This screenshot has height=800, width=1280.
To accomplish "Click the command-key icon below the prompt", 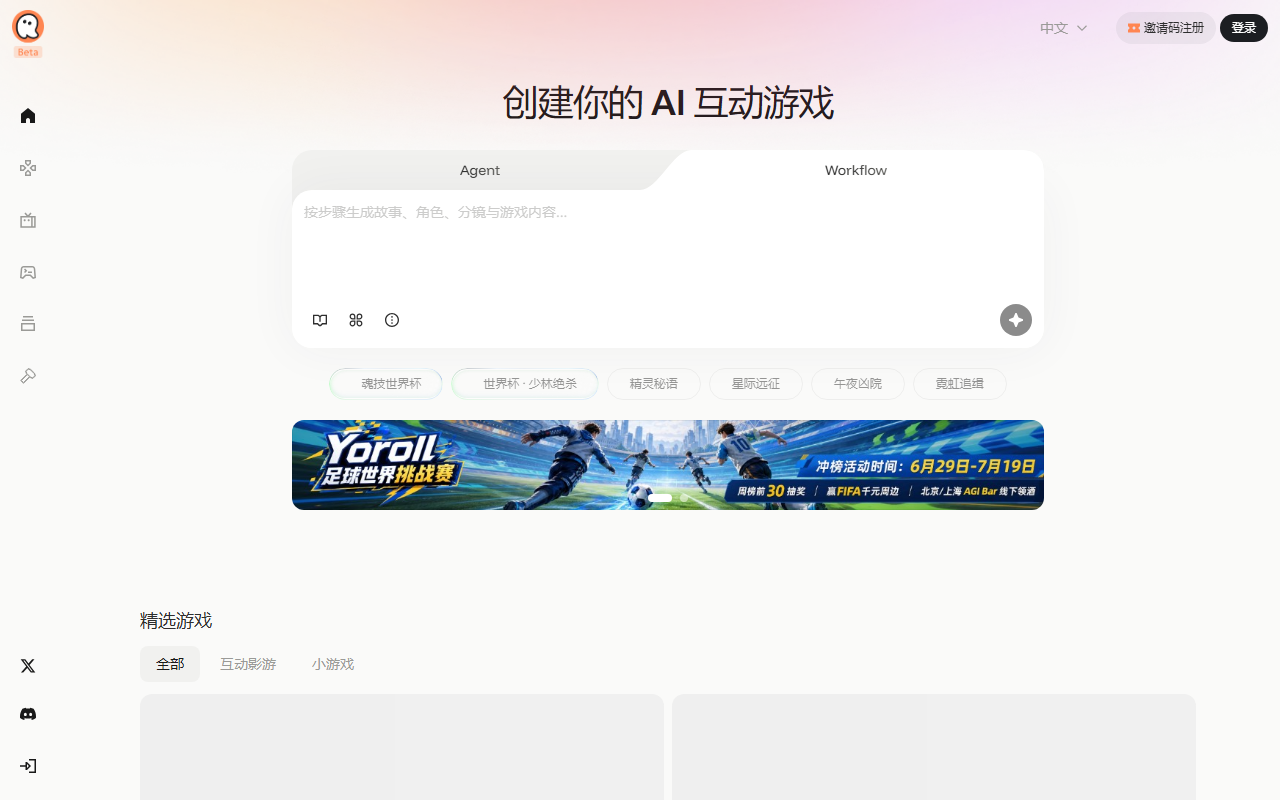I will pyautogui.click(x=356, y=320).
